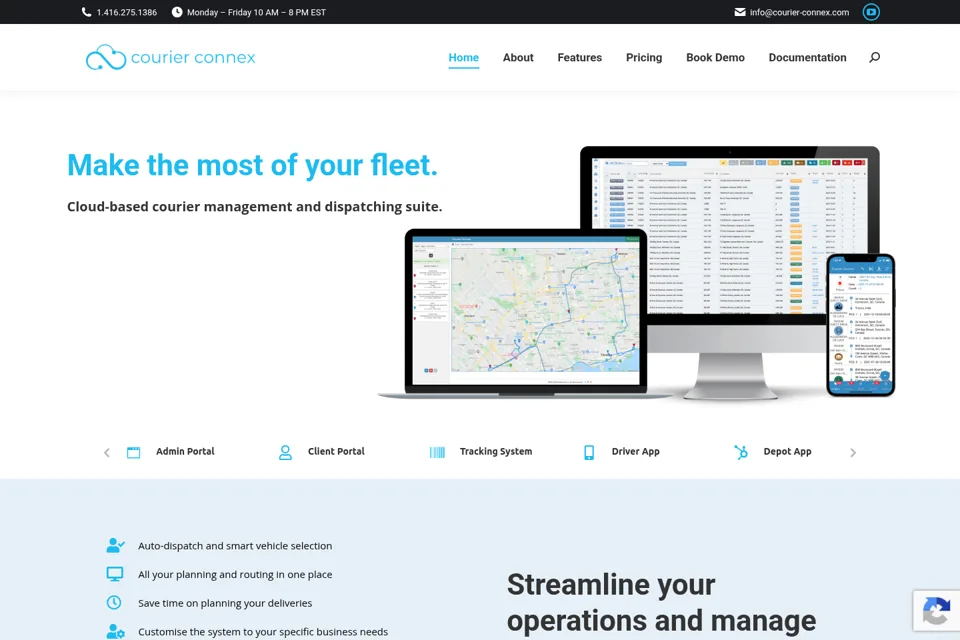Click 'Streamline your operations and manage' heading

click(661, 603)
